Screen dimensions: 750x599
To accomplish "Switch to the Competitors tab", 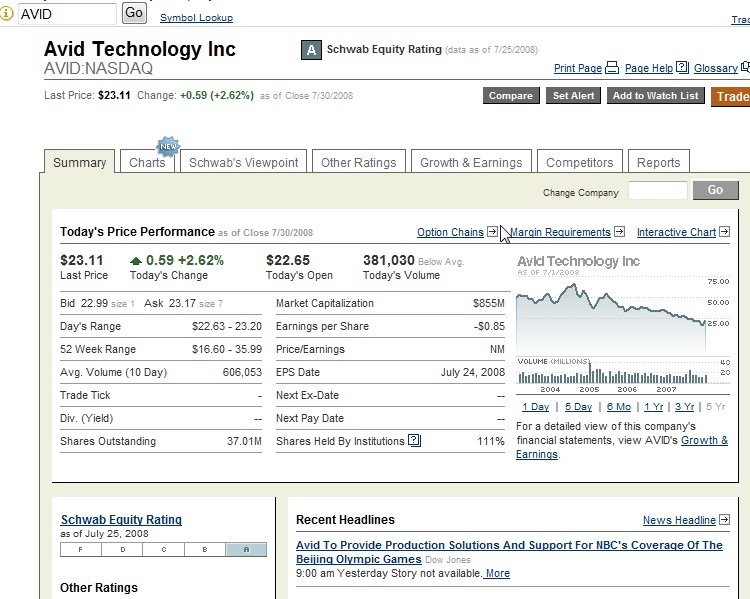I will (x=580, y=163).
